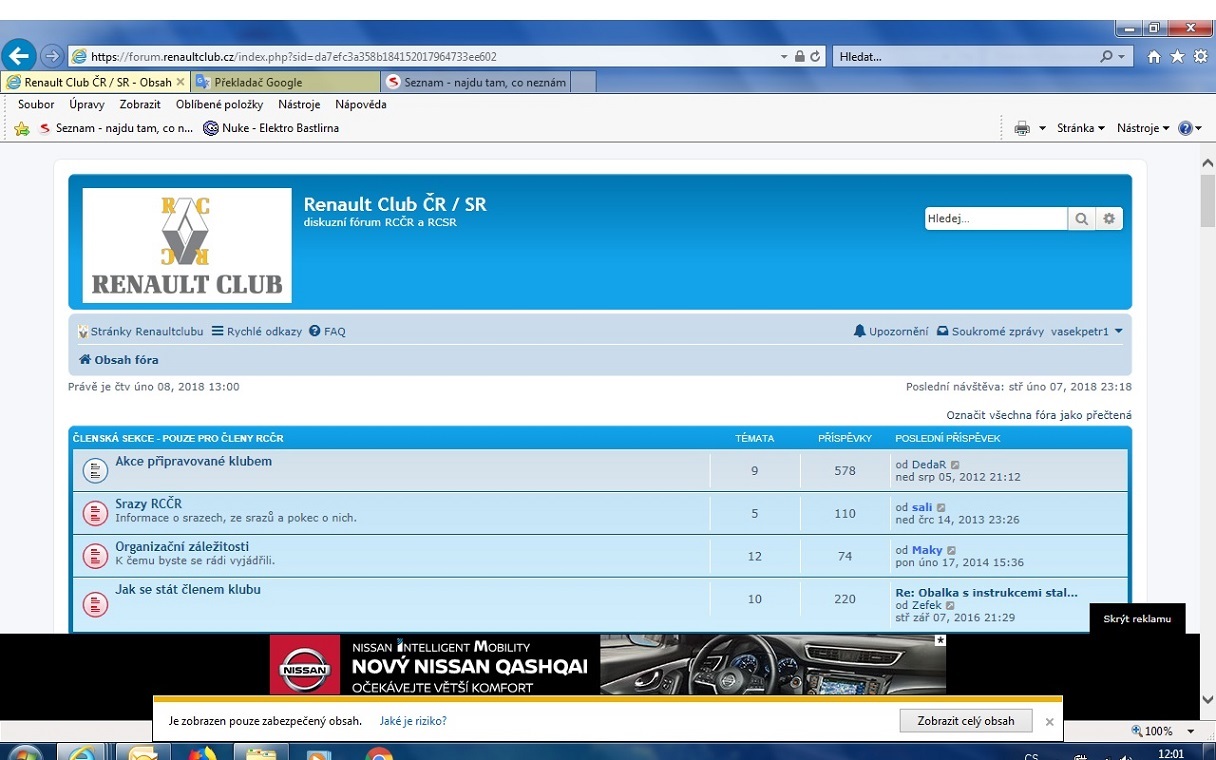Click the Jaké je riziko? link

[x=413, y=720]
